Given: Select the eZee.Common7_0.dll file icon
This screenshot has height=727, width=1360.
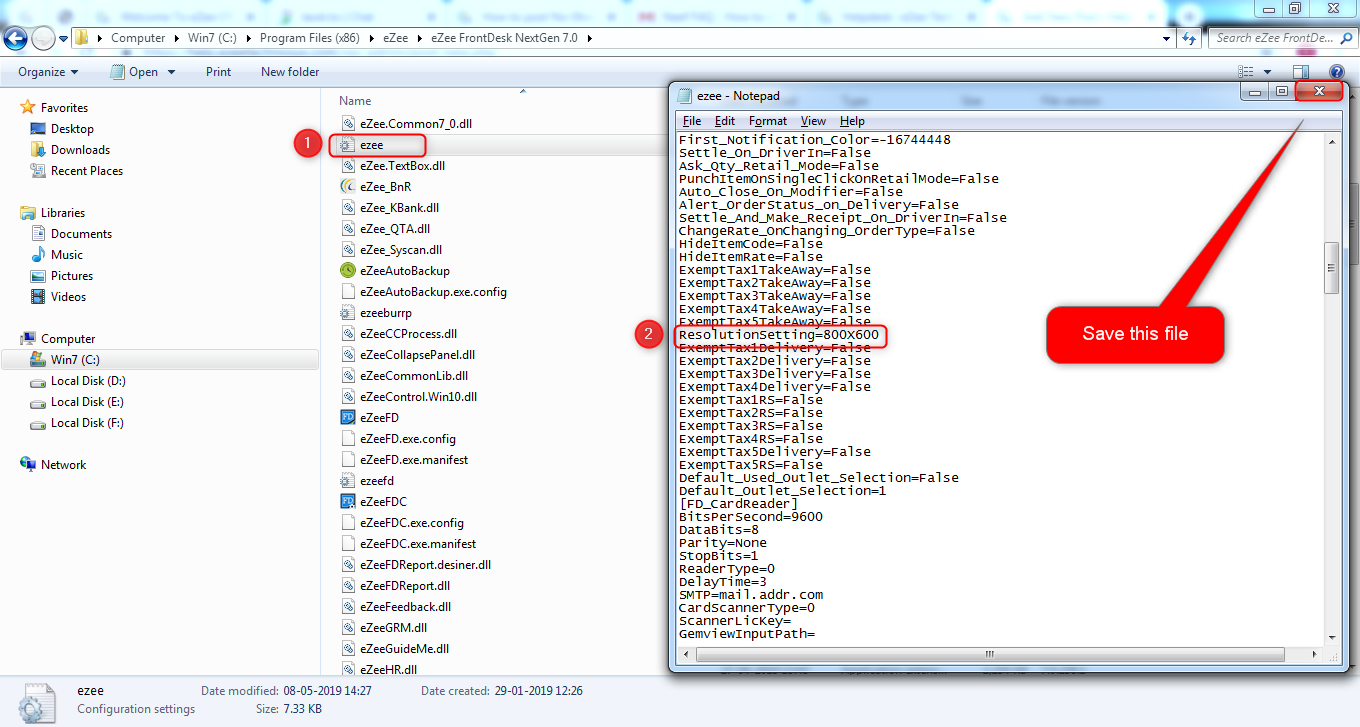Looking at the screenshot, I should coord(348,123).
